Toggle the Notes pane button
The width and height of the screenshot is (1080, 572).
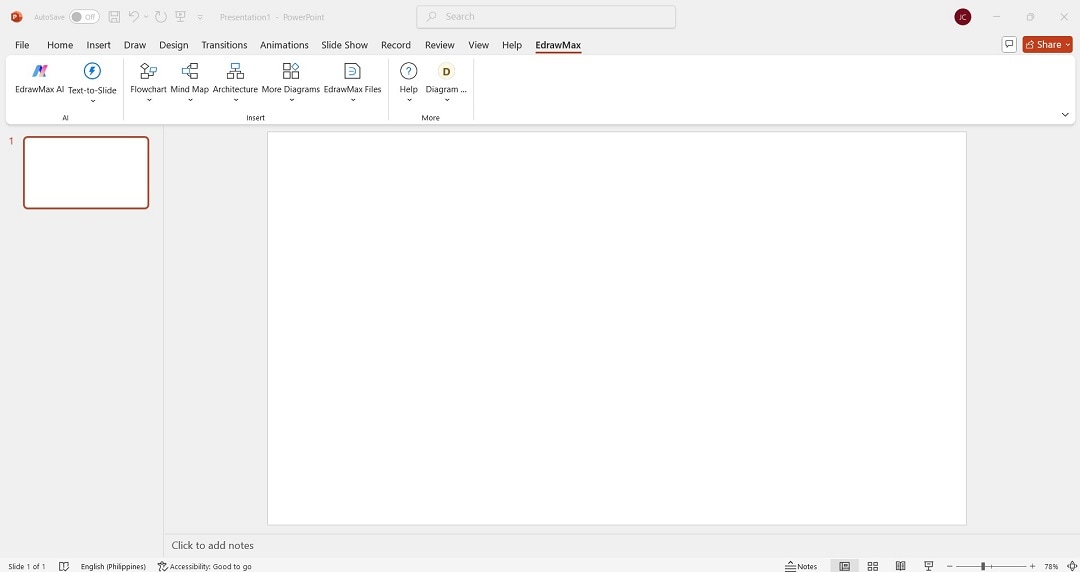(801, 566)
